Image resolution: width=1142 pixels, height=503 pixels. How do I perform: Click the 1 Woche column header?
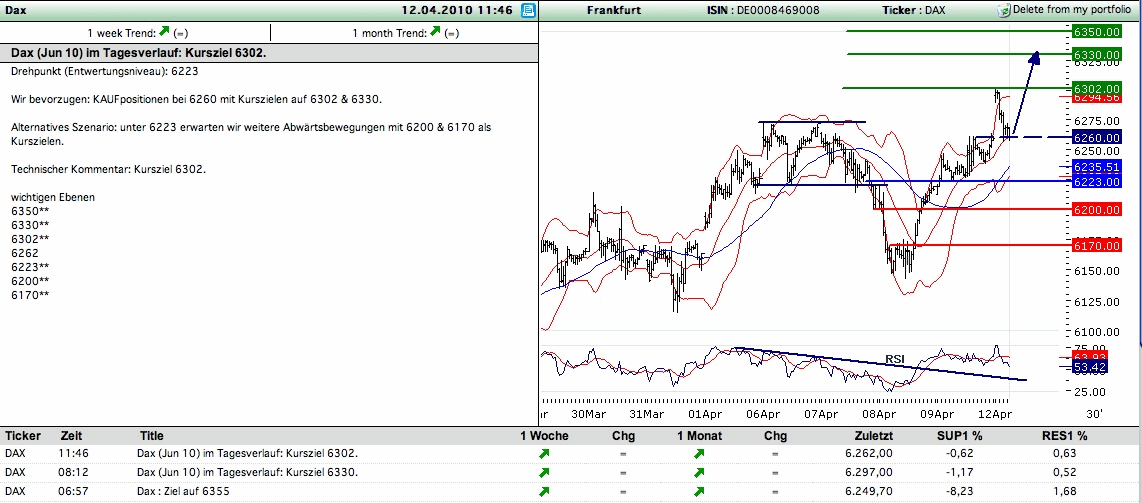[544, 436]
